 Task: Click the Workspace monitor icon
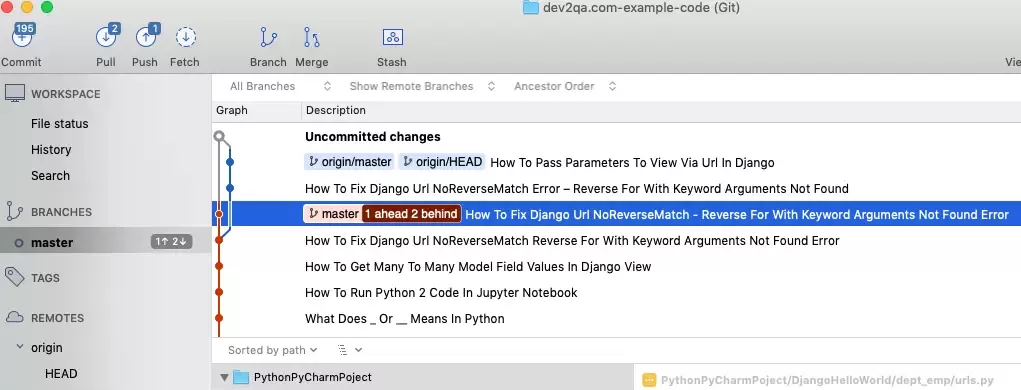(14, 94)
